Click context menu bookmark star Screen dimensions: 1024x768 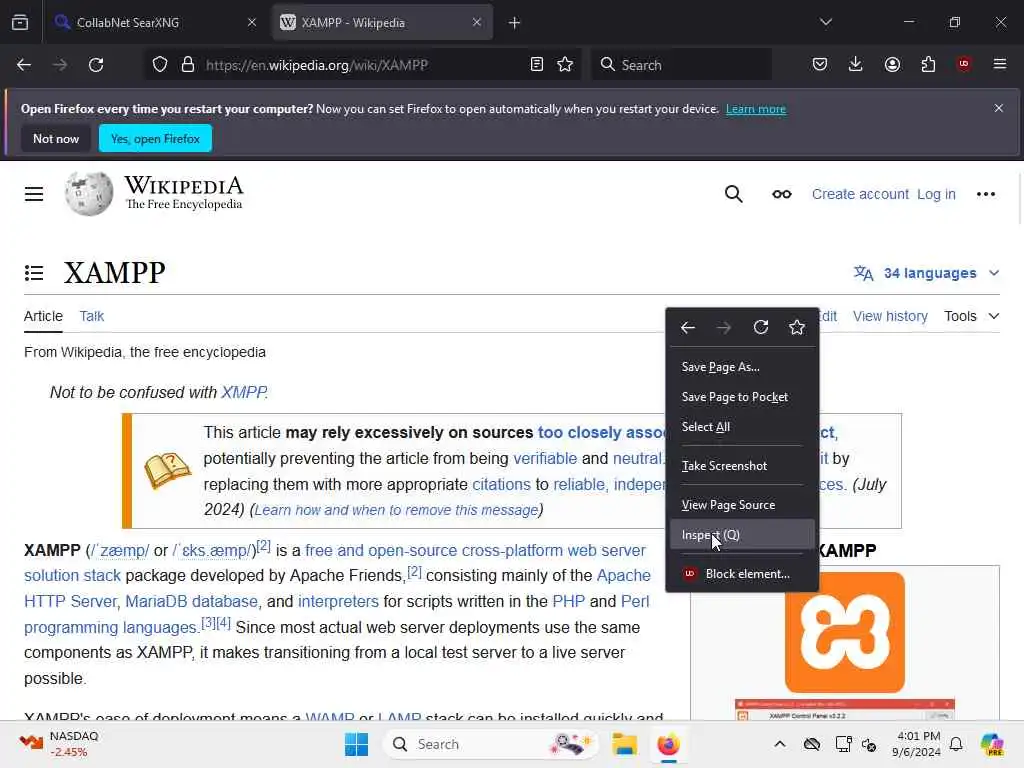click(x=797, y=327)
